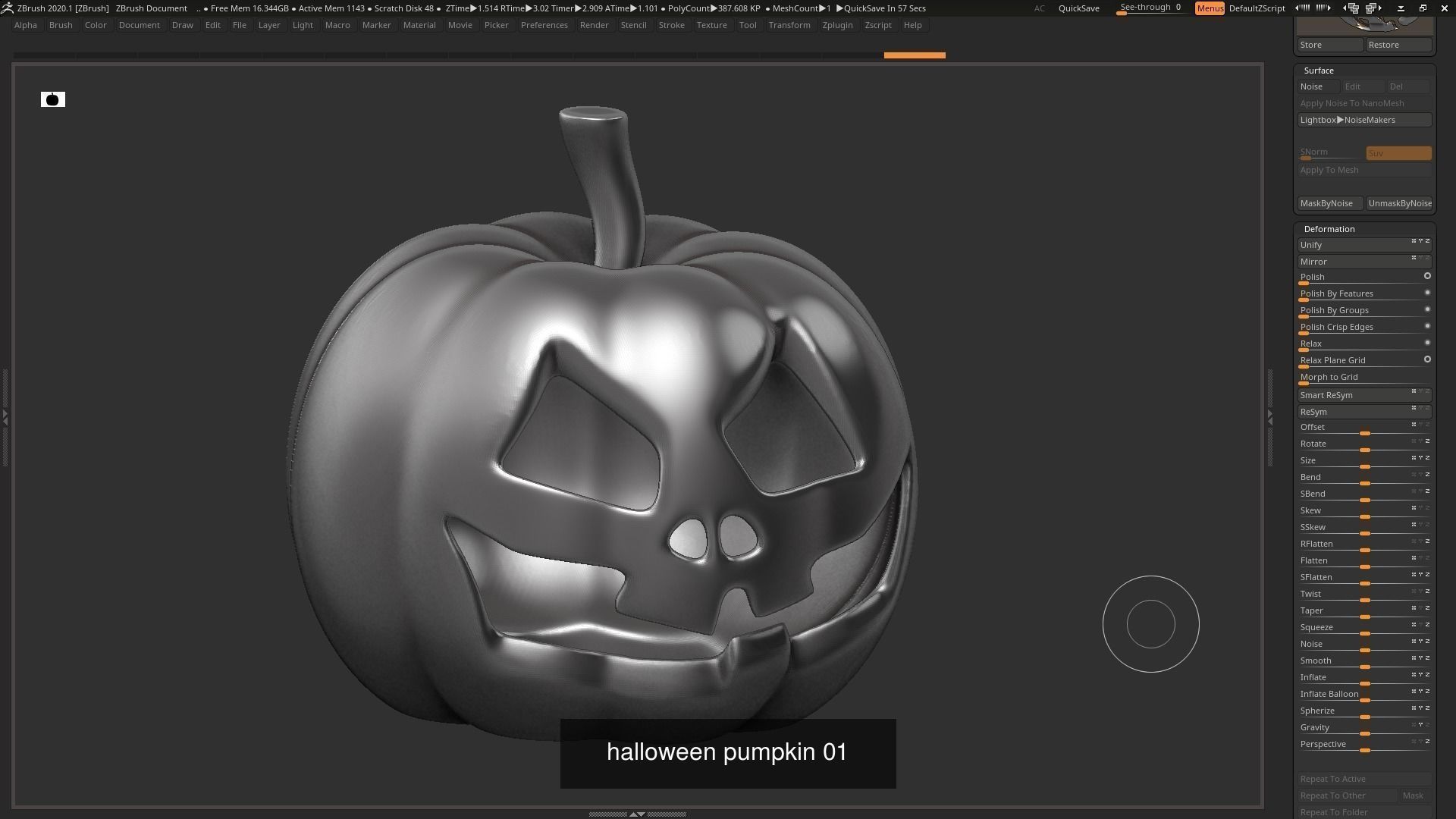This screenshot has width=1456, height=819.
Task: Click the Polish By Groups mode dot
Action: click(x=1427, y=309)
